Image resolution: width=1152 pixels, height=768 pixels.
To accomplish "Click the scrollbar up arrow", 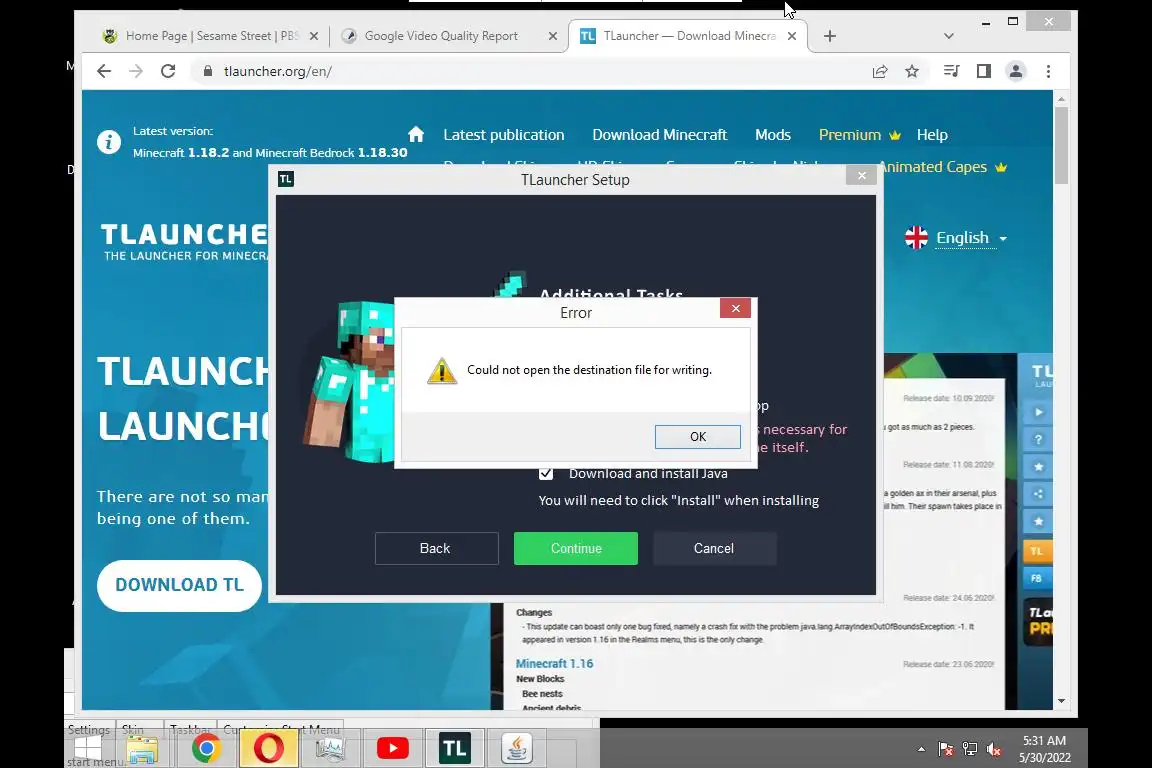I will [x=1061, y=98].
